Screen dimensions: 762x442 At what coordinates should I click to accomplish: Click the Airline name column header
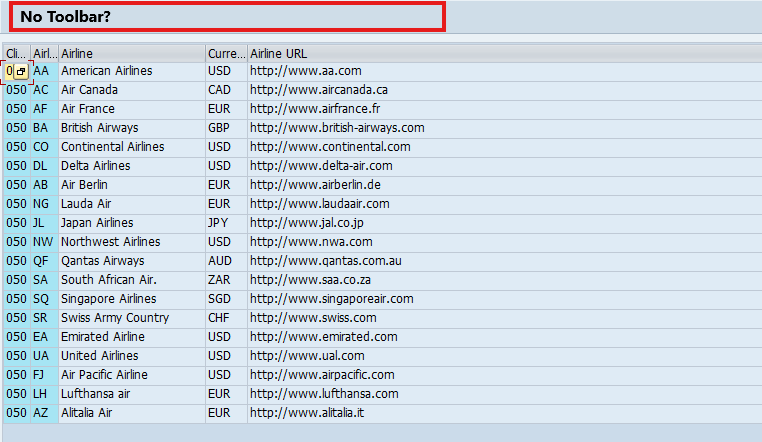tap(132, 53)
